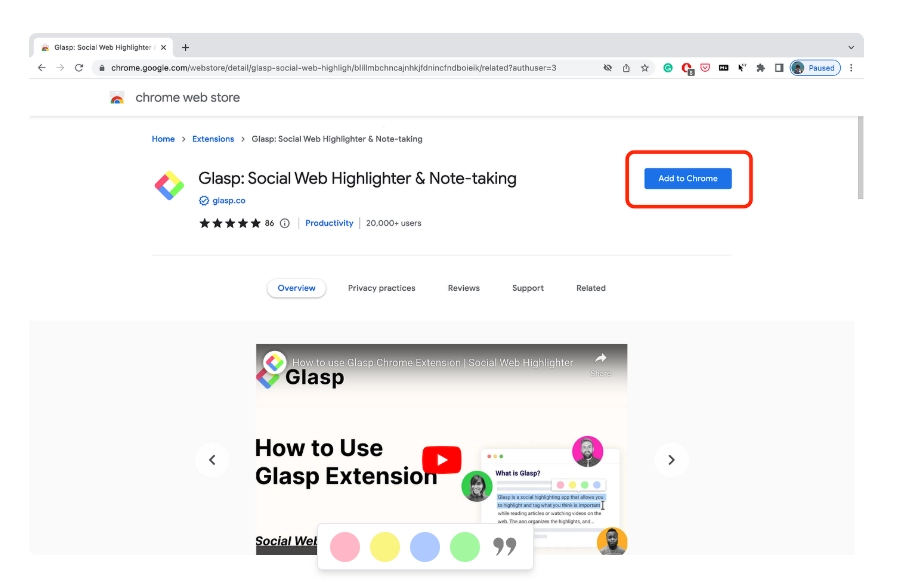Click the page vertical scrollbar
The image size is (905, 582).
pyautogui.click(x=860, y=158)
